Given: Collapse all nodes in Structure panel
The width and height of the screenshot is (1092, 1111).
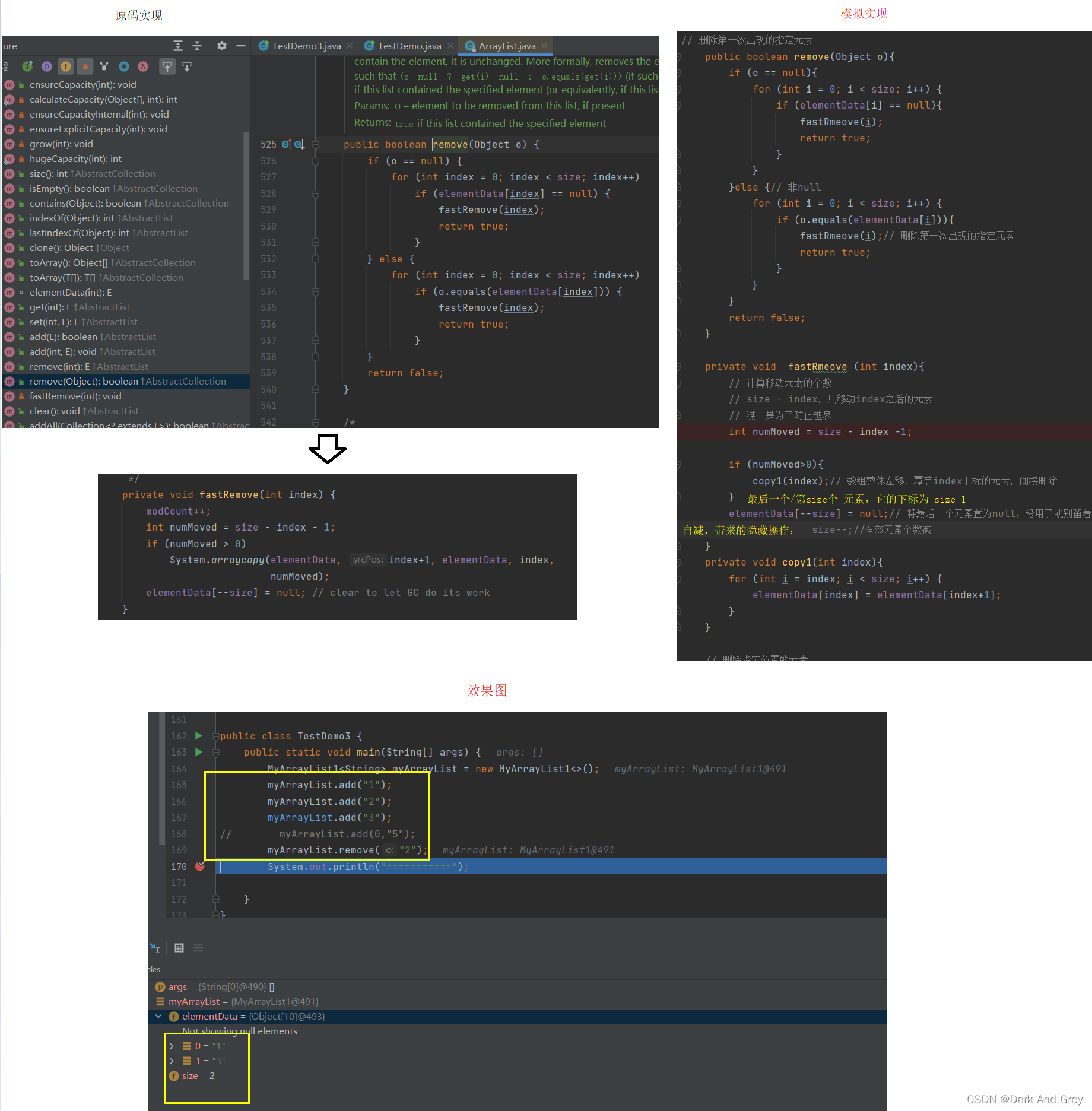Looking at the screenshot, I should [x=197, y=46].
